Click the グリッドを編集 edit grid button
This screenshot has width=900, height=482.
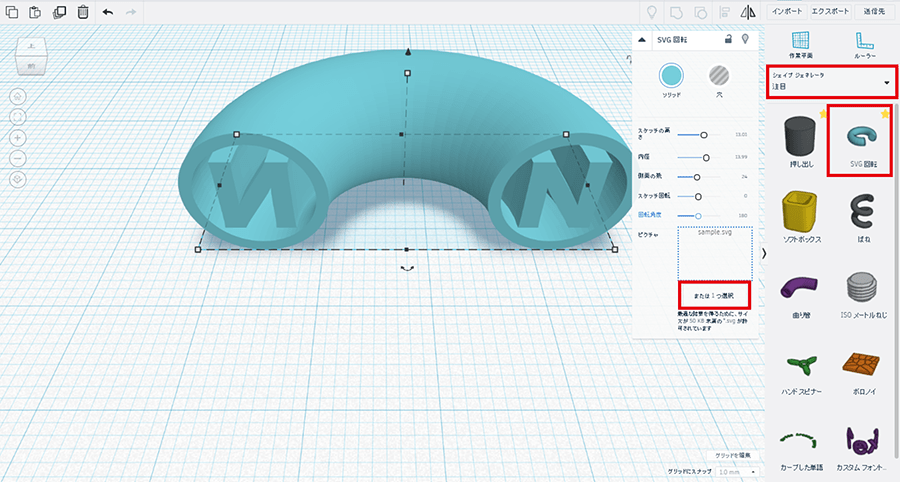pos(732,455)
